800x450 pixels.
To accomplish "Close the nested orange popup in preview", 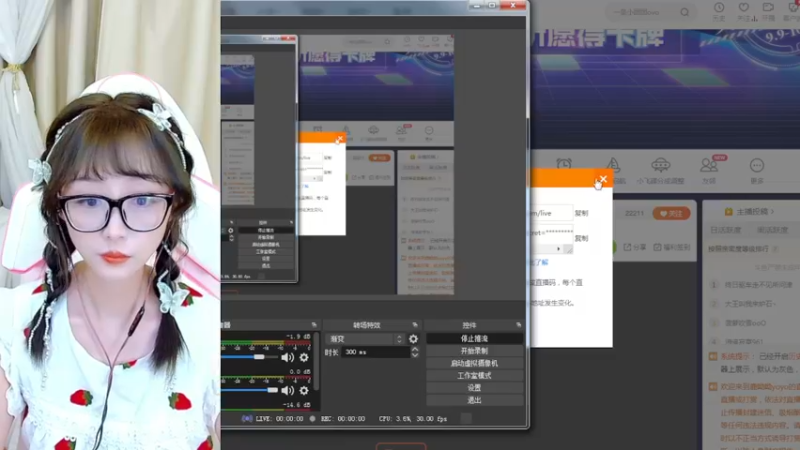I will click(x=340, y=139).
